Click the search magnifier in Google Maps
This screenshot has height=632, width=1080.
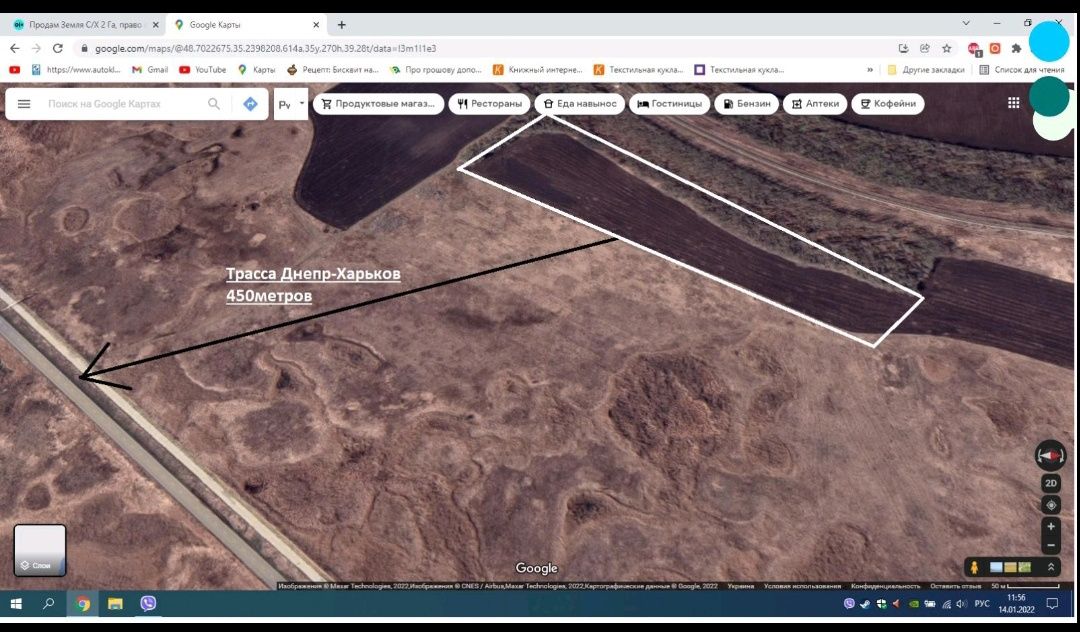(214, 104)
